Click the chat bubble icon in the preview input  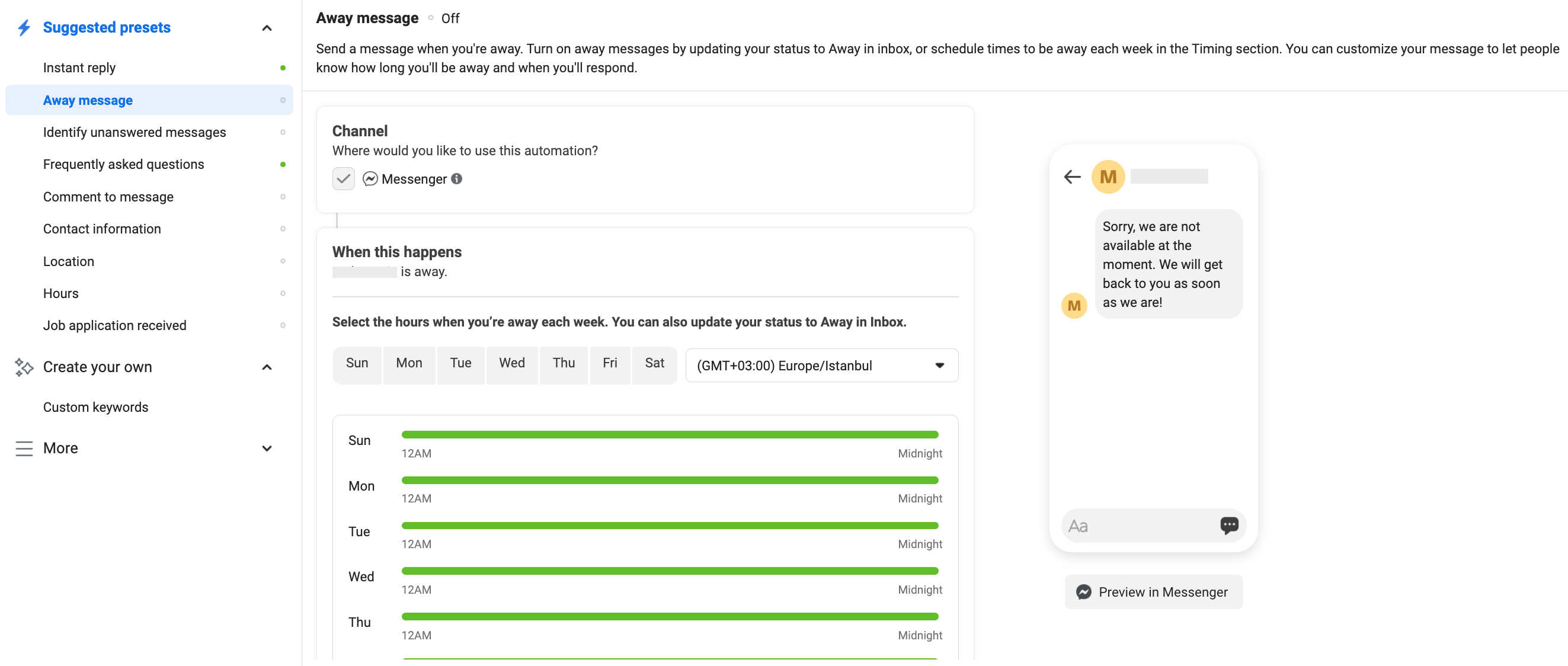(1228, 526)
